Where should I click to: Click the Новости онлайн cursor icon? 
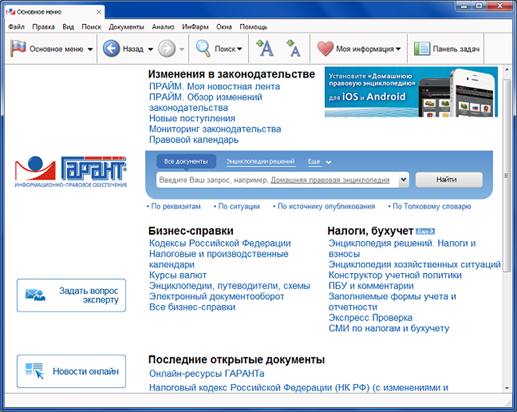[x=35, y=371]
